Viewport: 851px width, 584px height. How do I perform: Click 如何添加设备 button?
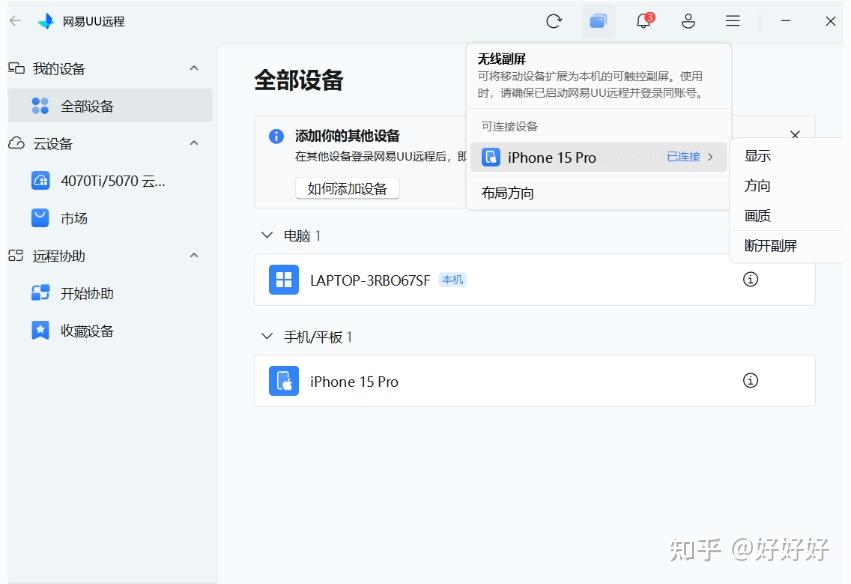click(x=347, y=188)
